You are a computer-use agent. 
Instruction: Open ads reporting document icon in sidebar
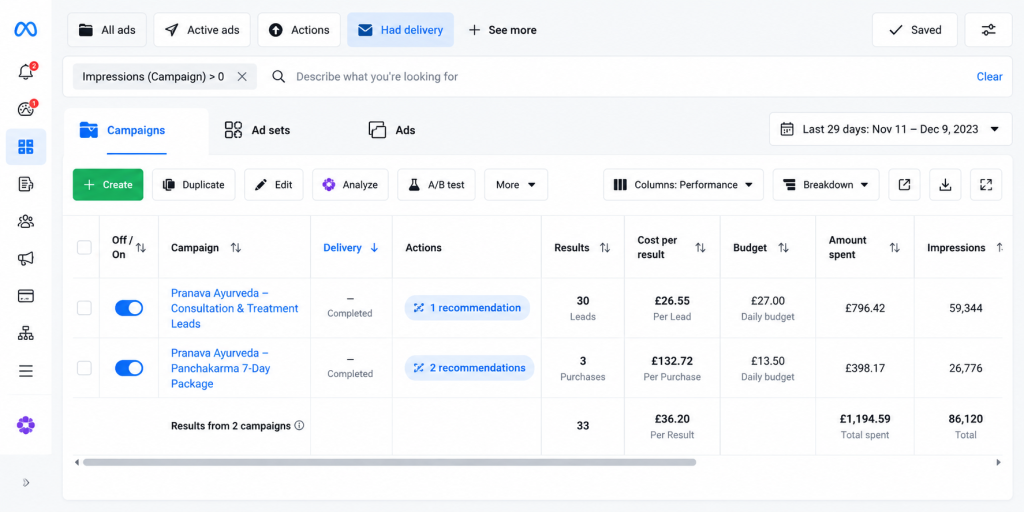25,184
